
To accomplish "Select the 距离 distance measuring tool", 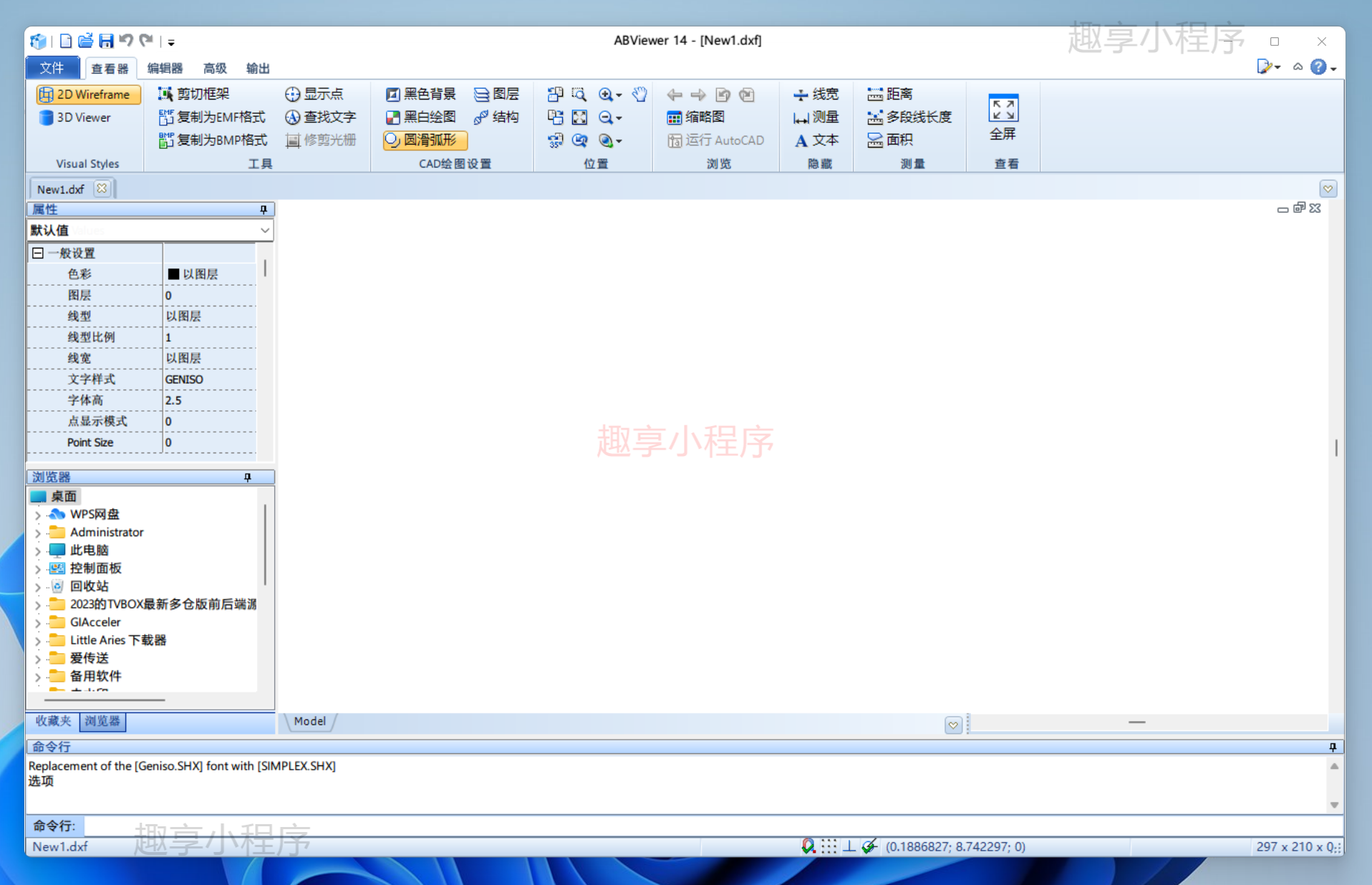I will point(889,94).
